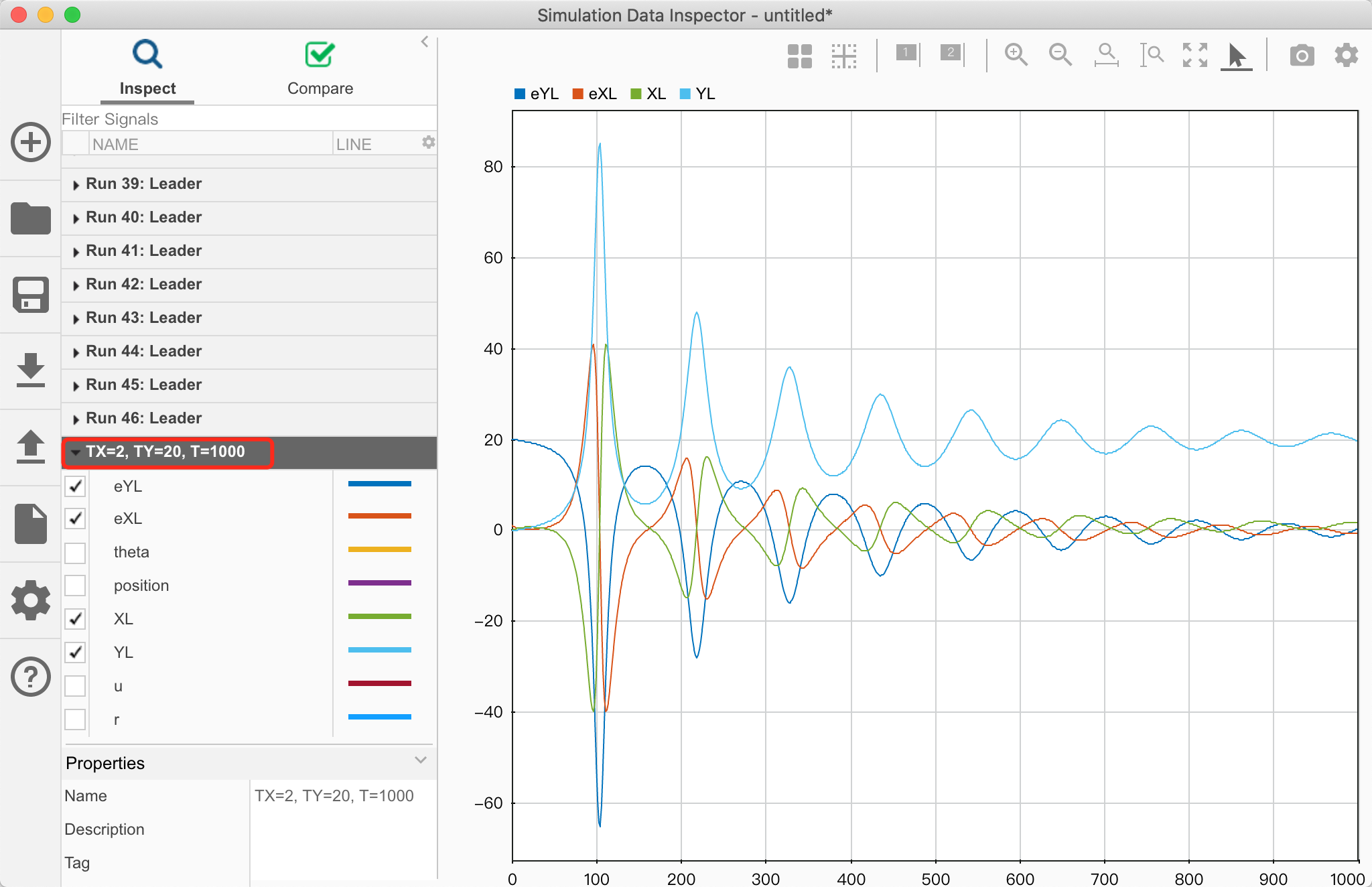1372x887 pixels.
Task: Click the zoom out magnifier icon
Action: pyautogui.click(x=1060, y=54)
